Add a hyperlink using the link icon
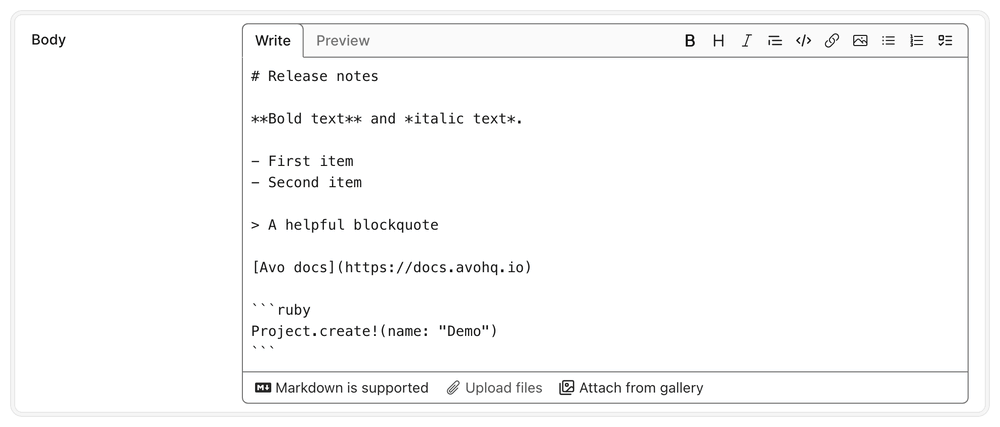 coord(832,41)
